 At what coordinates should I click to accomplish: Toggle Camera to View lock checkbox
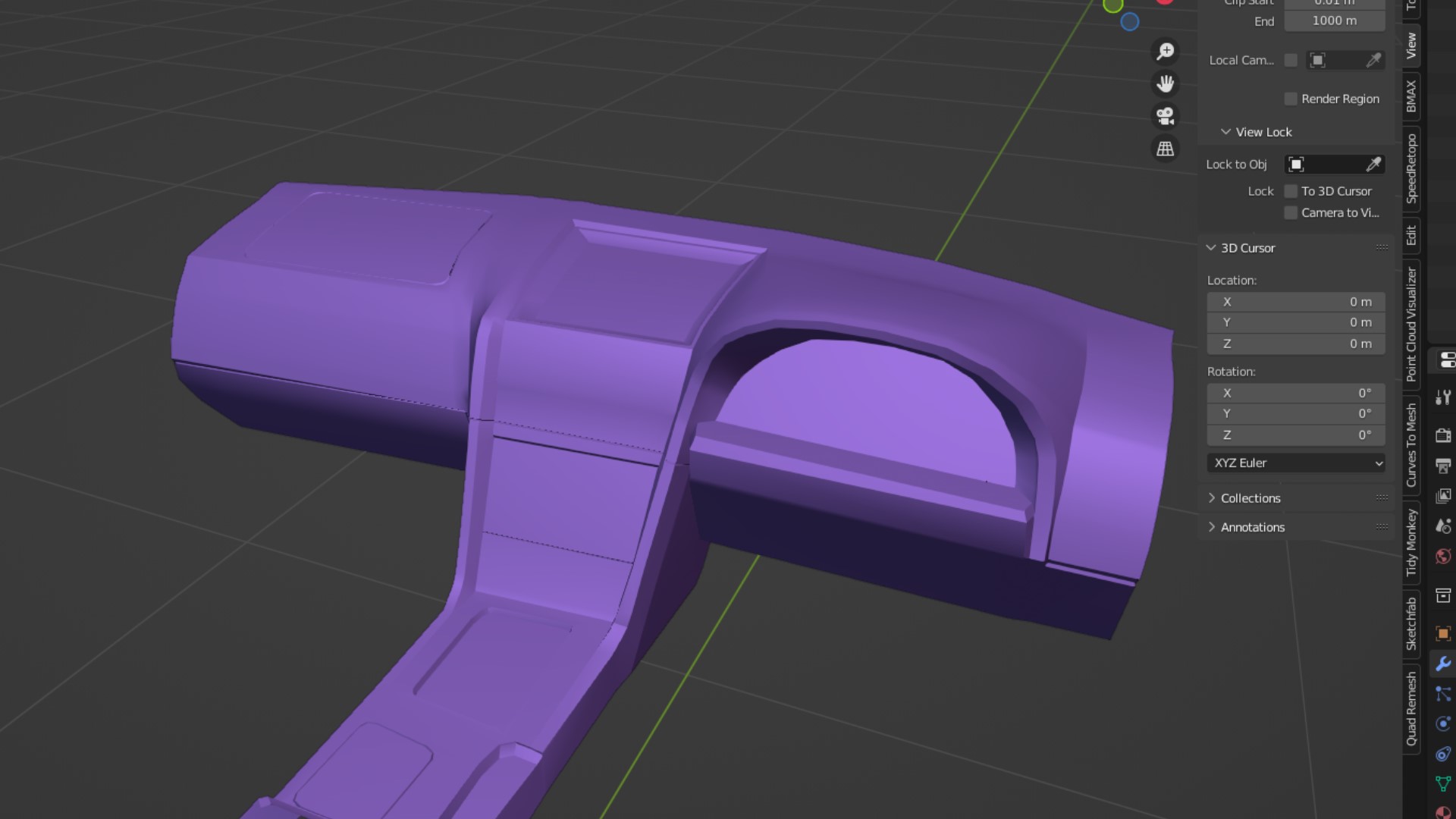(x=1291, y=213)
